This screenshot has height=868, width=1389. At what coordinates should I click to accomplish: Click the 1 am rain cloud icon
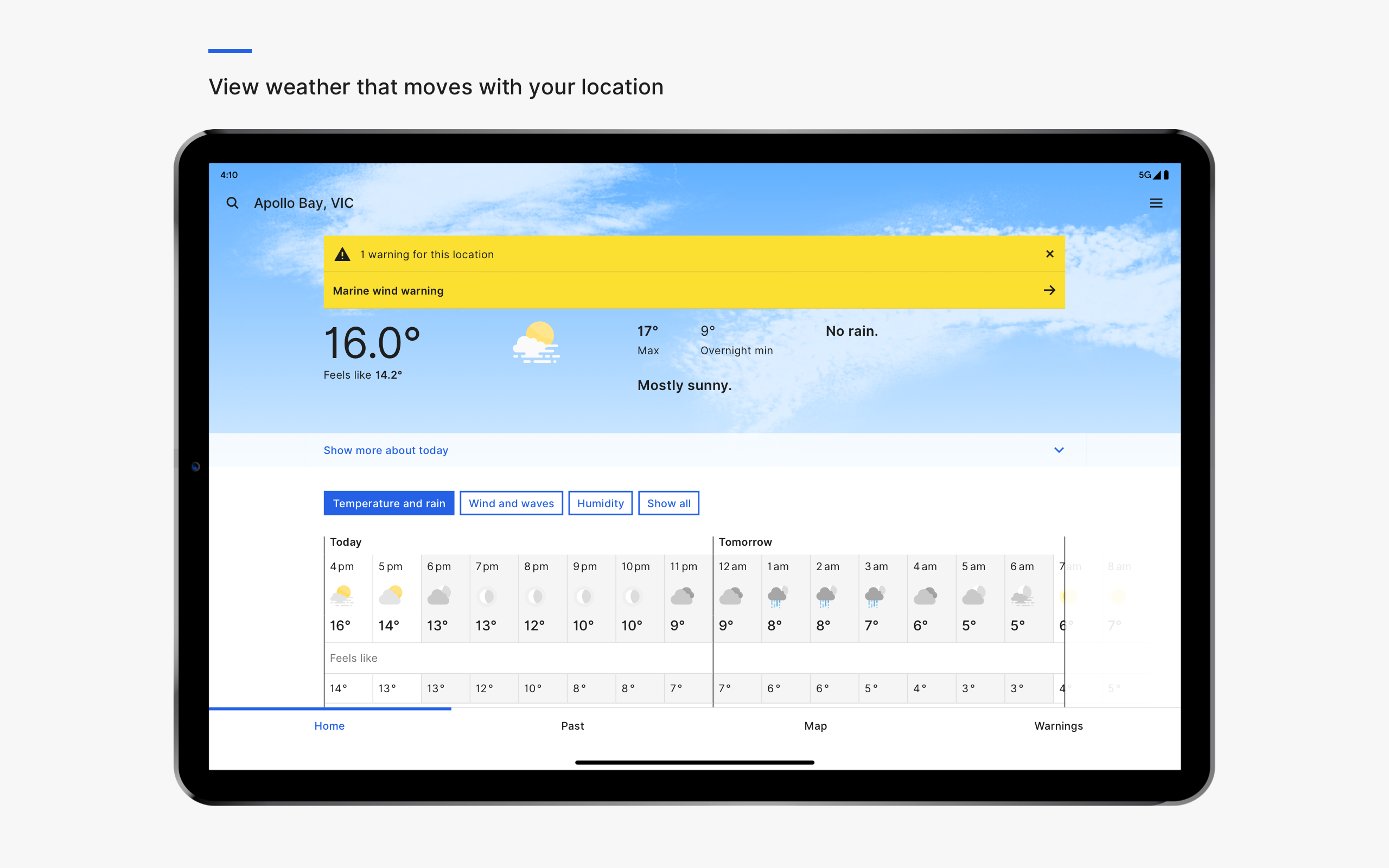(777, 596)
